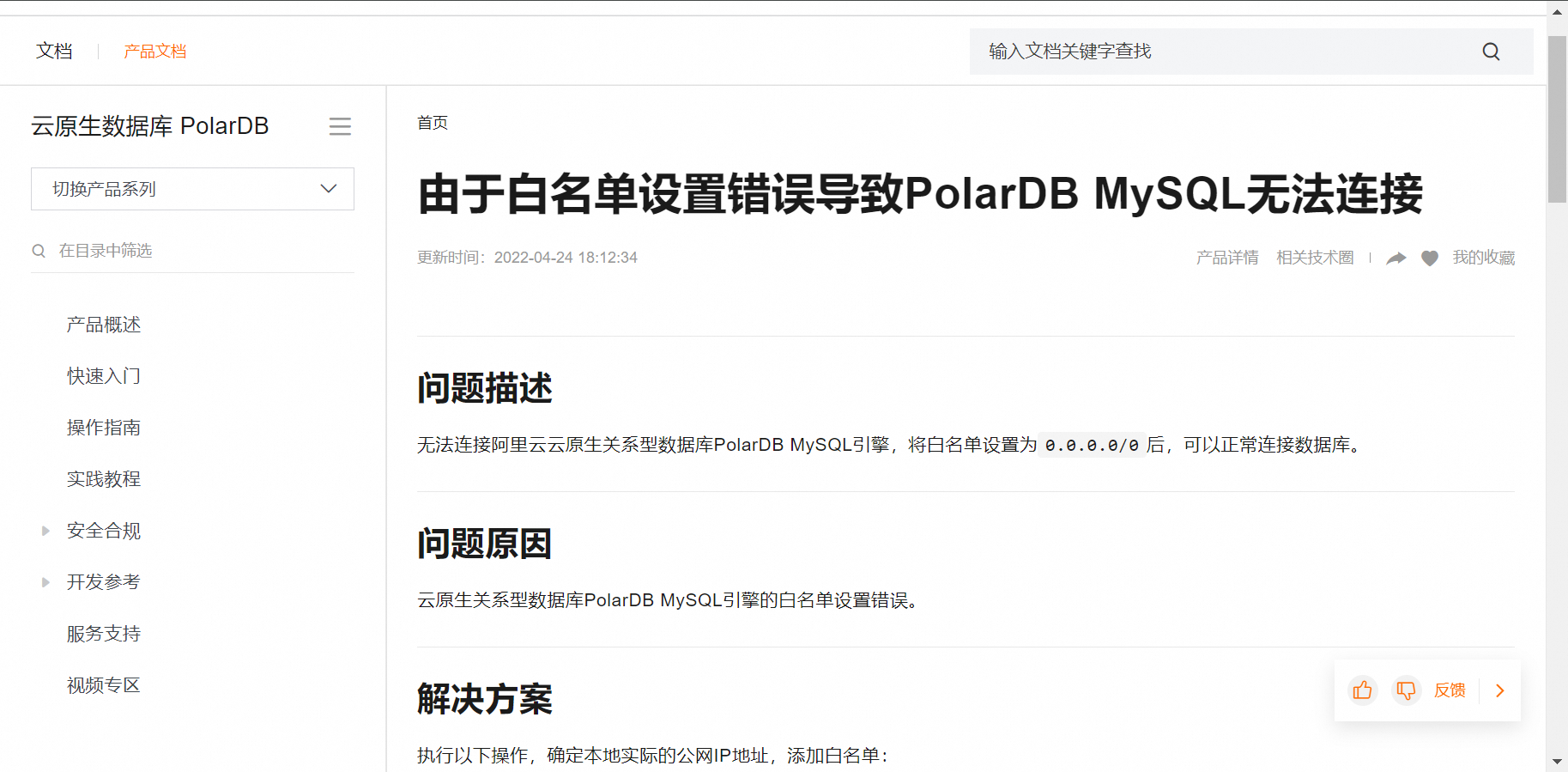
Task: Open the 产品文档 navigation tab
Action: click(154, 52)
